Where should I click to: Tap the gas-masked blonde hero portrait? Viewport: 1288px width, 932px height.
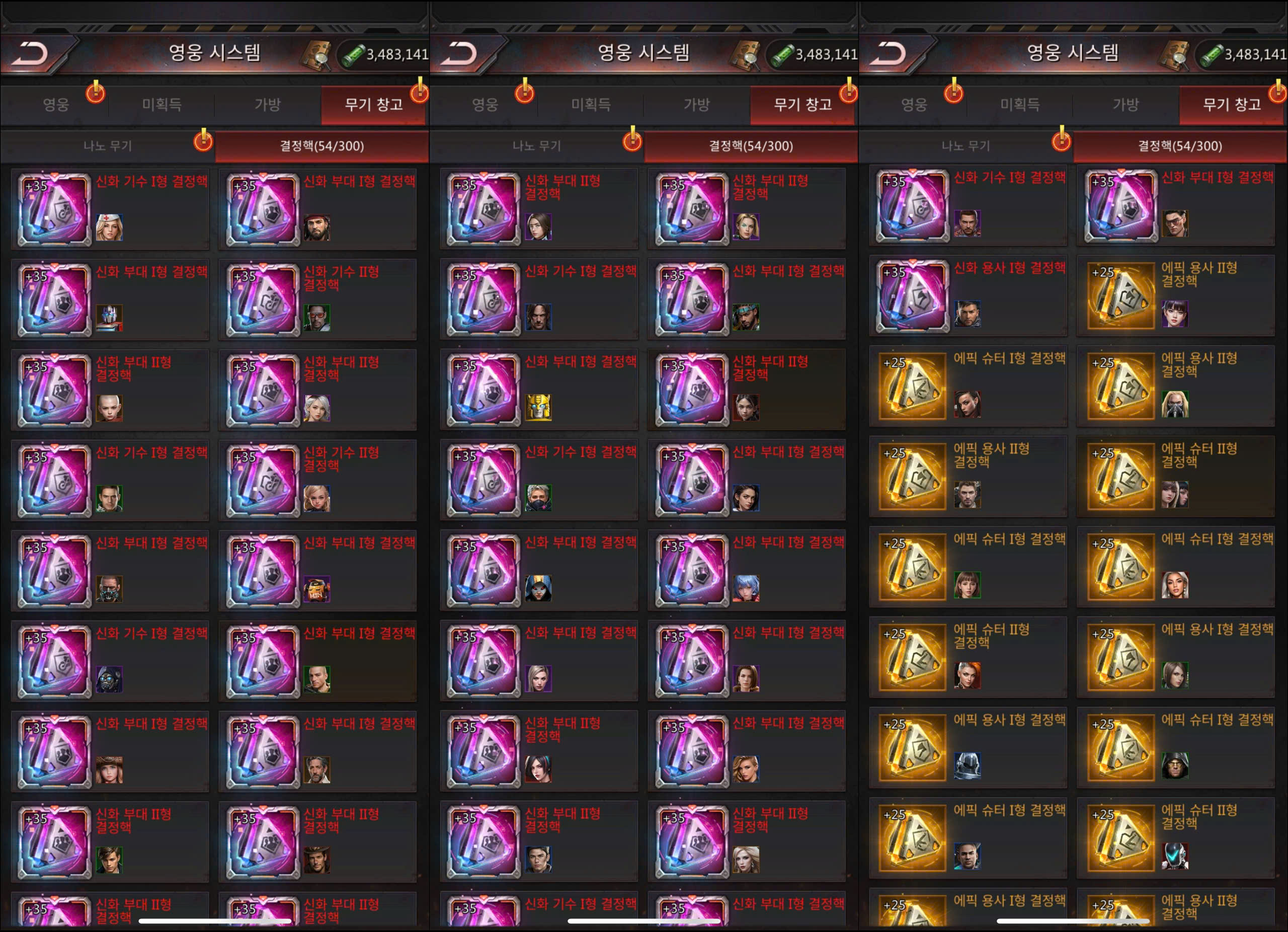tap(1175, 405)
